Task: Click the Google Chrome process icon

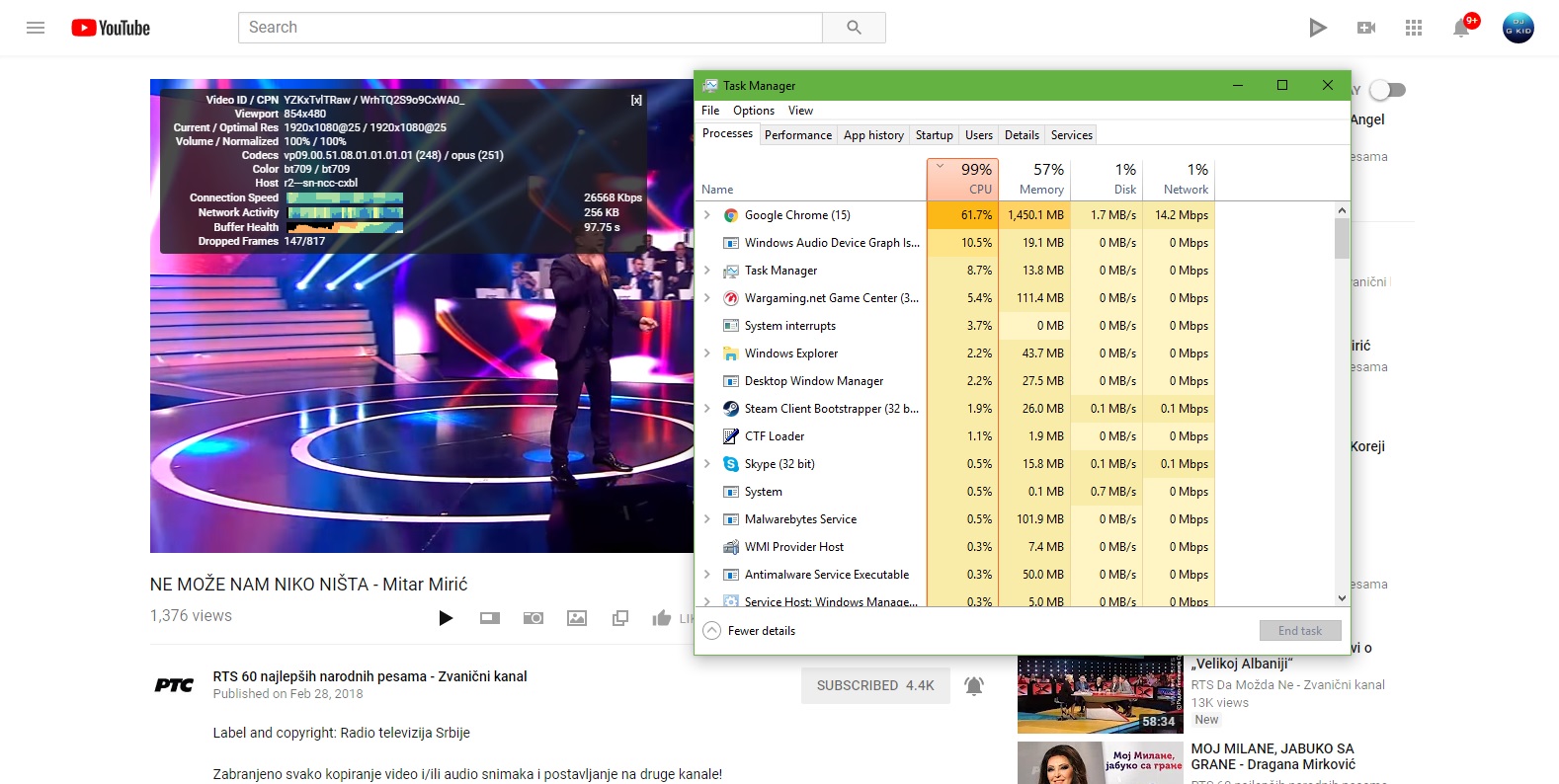Action: (x=731, y=215)
